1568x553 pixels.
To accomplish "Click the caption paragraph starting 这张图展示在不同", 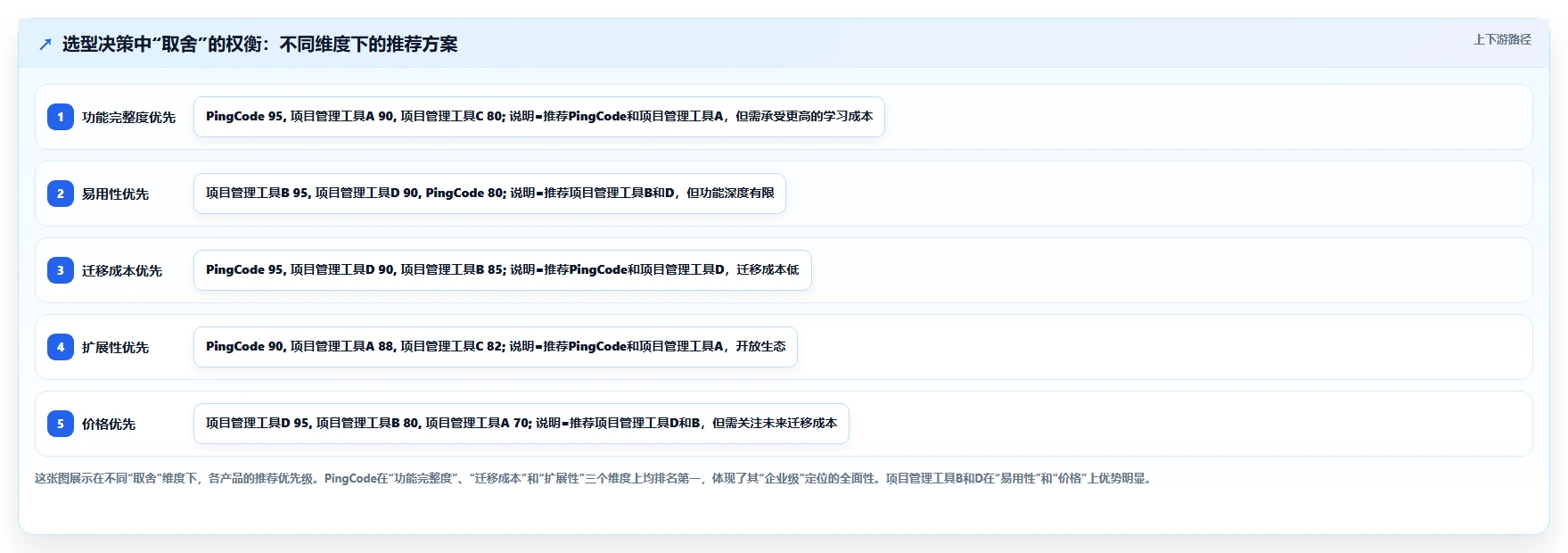I will click(x=595, y=478).
